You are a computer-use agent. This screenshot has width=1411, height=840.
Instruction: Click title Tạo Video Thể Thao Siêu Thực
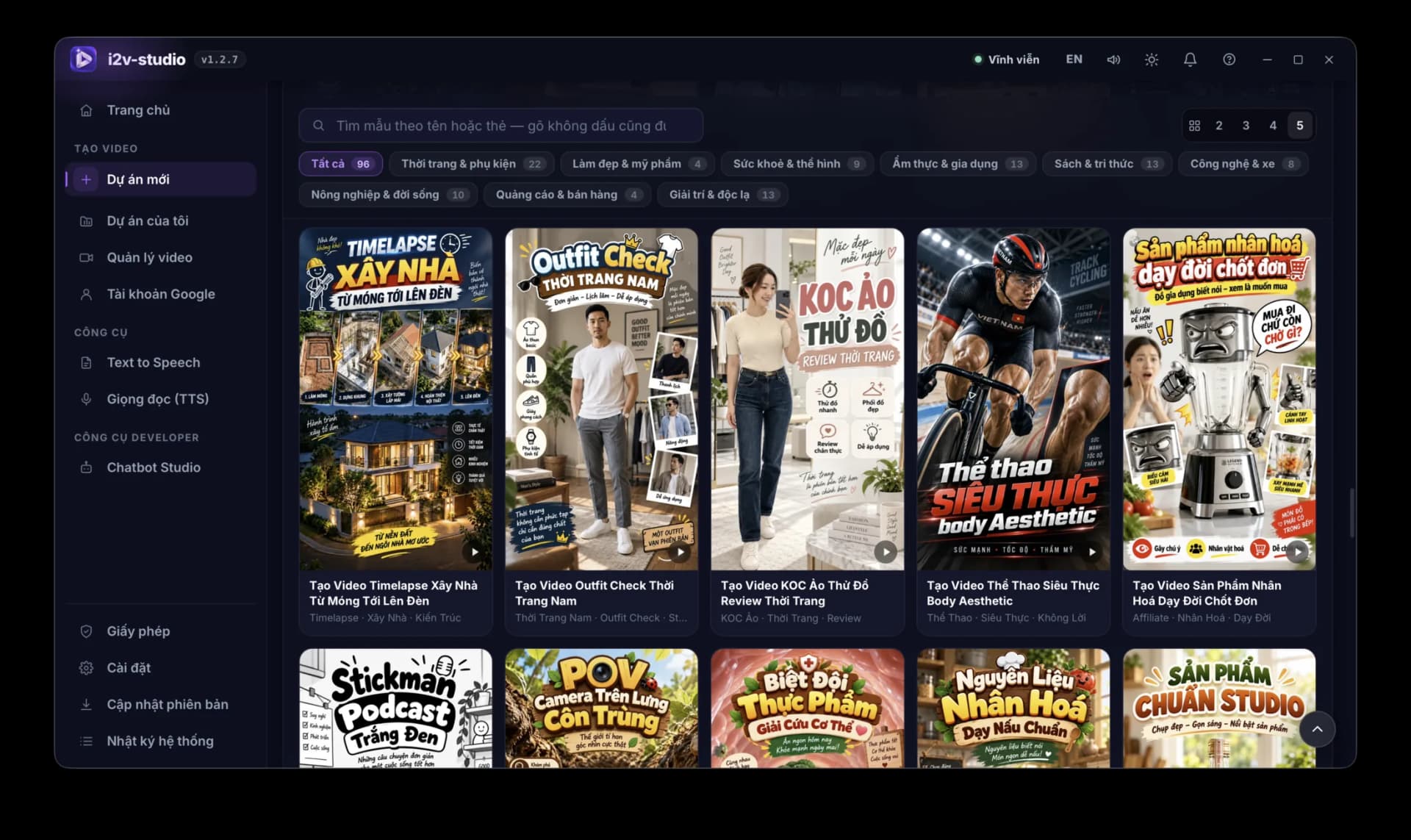point(1013,593)
